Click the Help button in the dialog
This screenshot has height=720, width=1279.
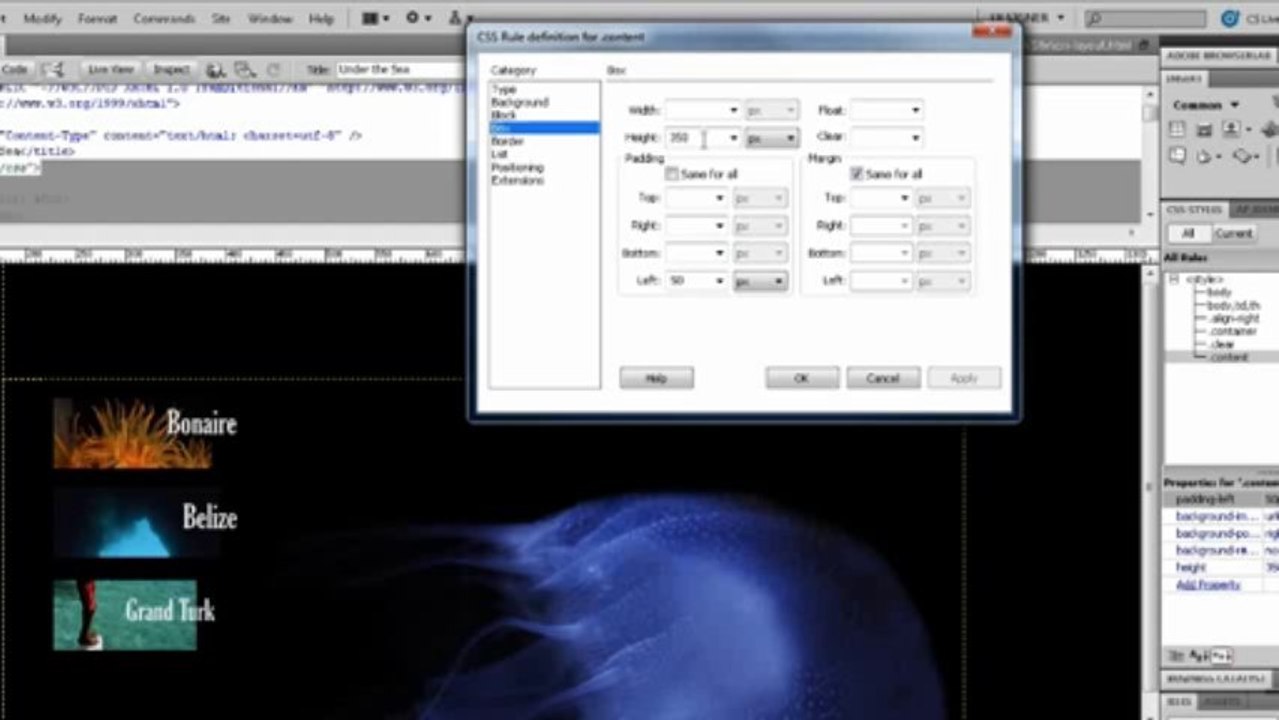coord(656,378)
